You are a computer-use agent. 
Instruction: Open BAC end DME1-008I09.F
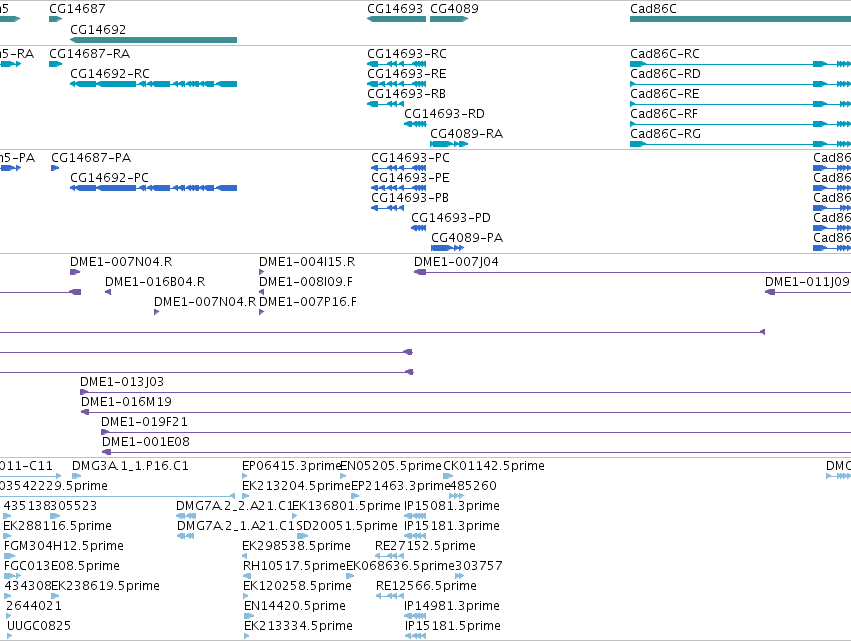[306, 282]
